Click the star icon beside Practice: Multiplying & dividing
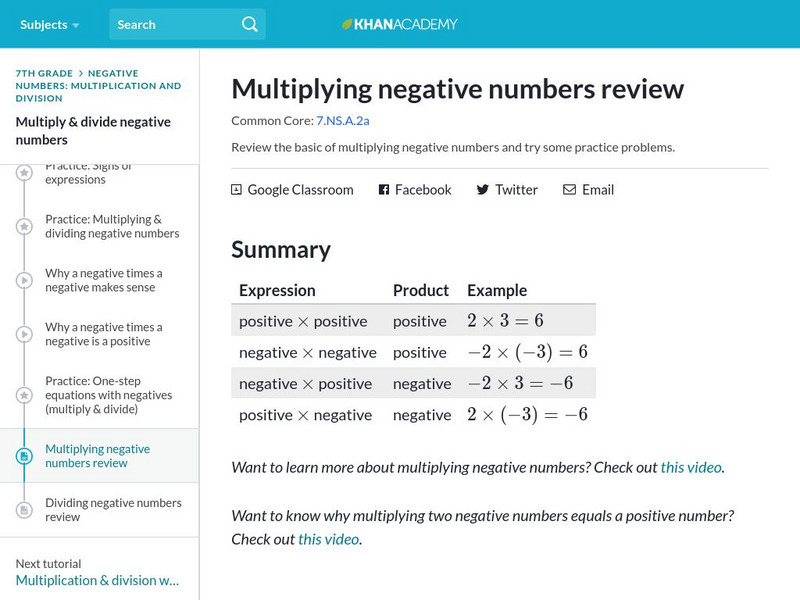Image resolution: width=800 pixels, height=600 pixels. (24, 227)
